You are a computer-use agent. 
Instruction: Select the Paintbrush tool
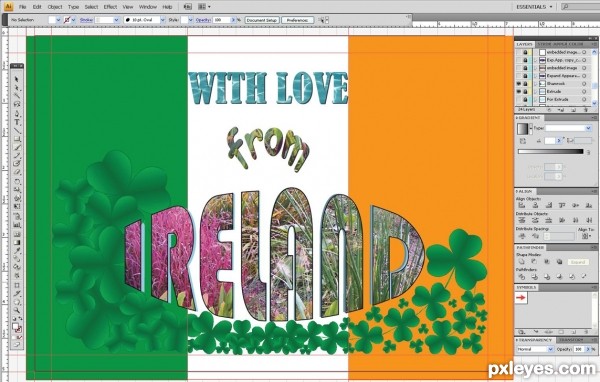(x=17, y=147)
